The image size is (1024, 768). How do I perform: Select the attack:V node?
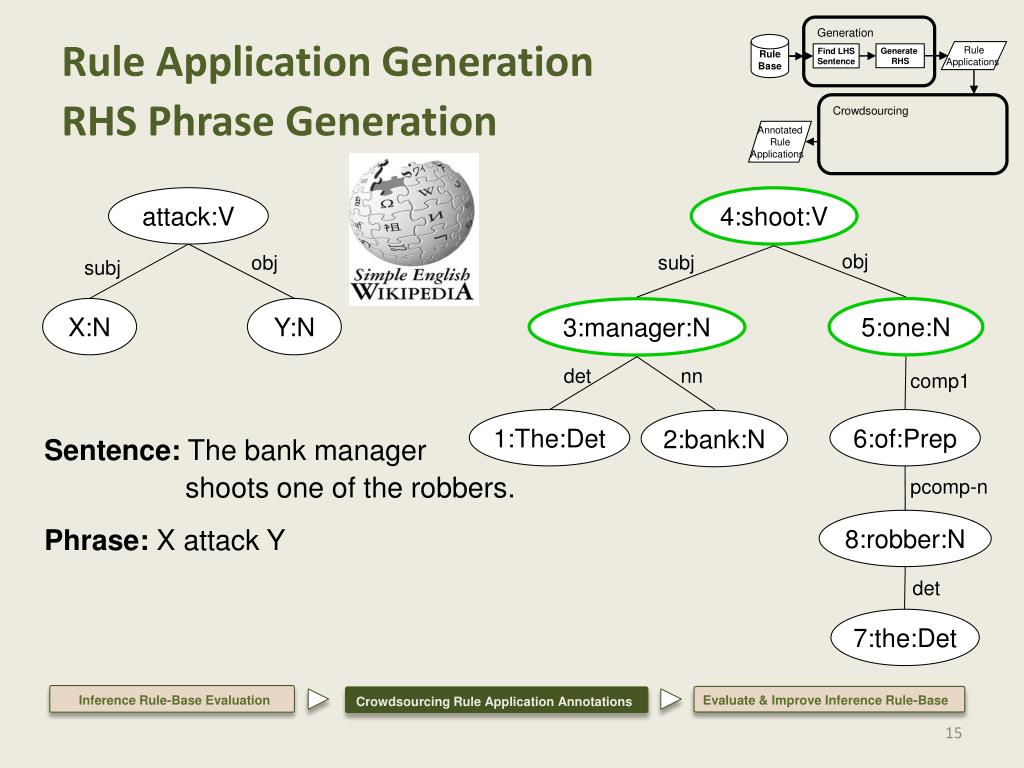[188, 217]
